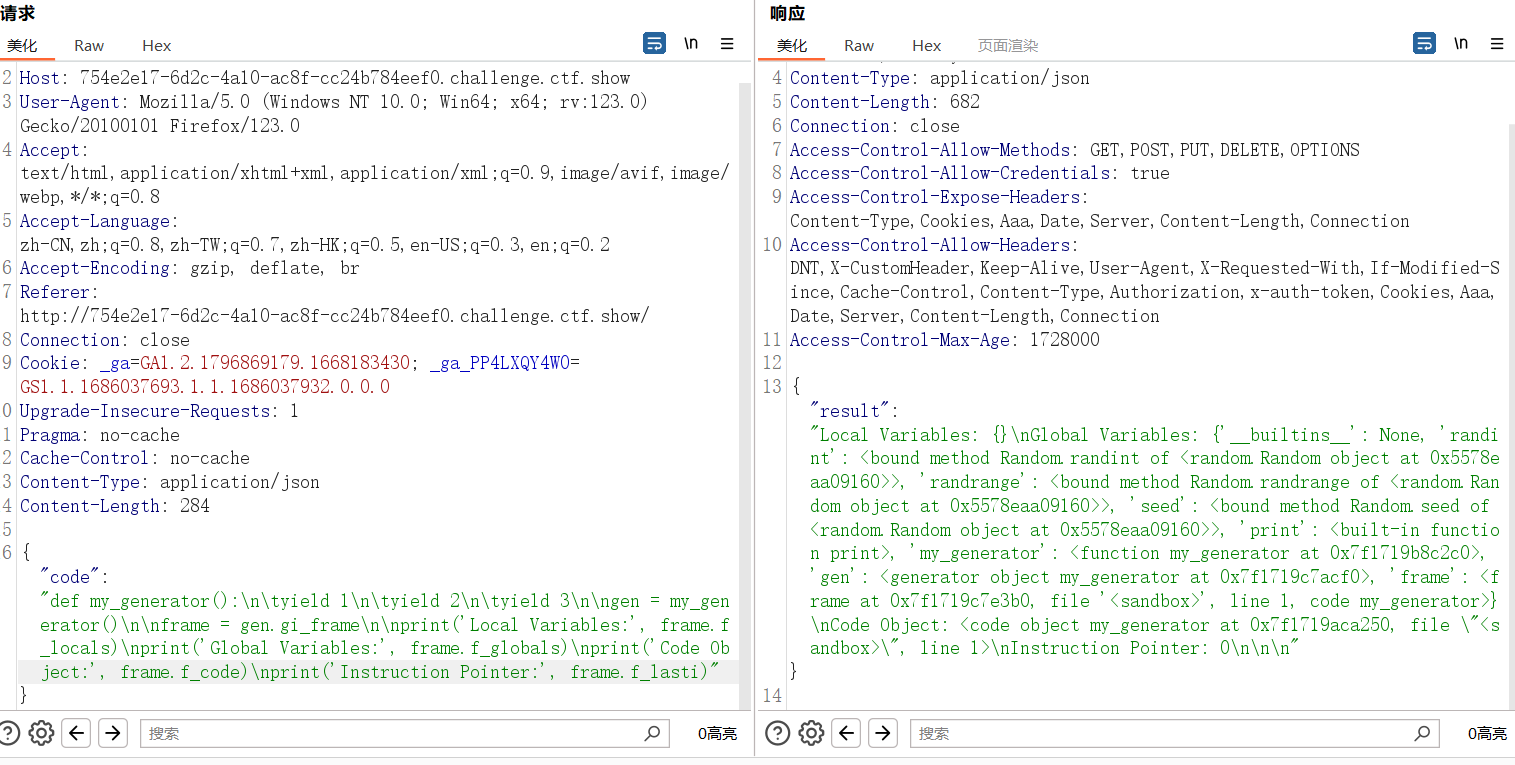1515x765 pixels.
Task: Open the 页面渲染 response tab
Action: (1008, 45)
